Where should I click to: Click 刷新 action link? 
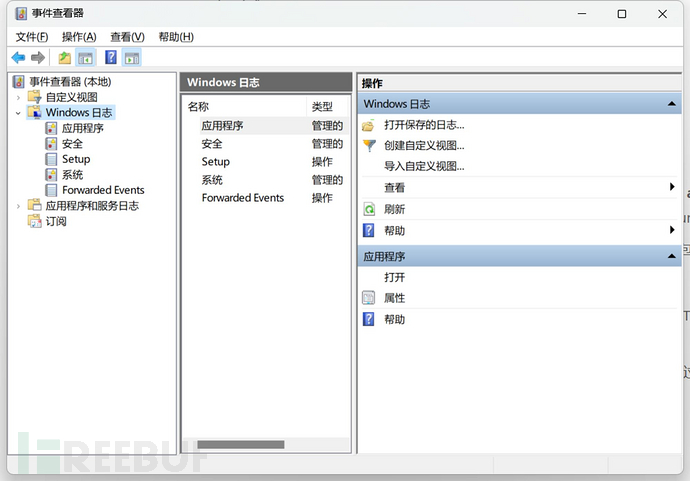394,209
